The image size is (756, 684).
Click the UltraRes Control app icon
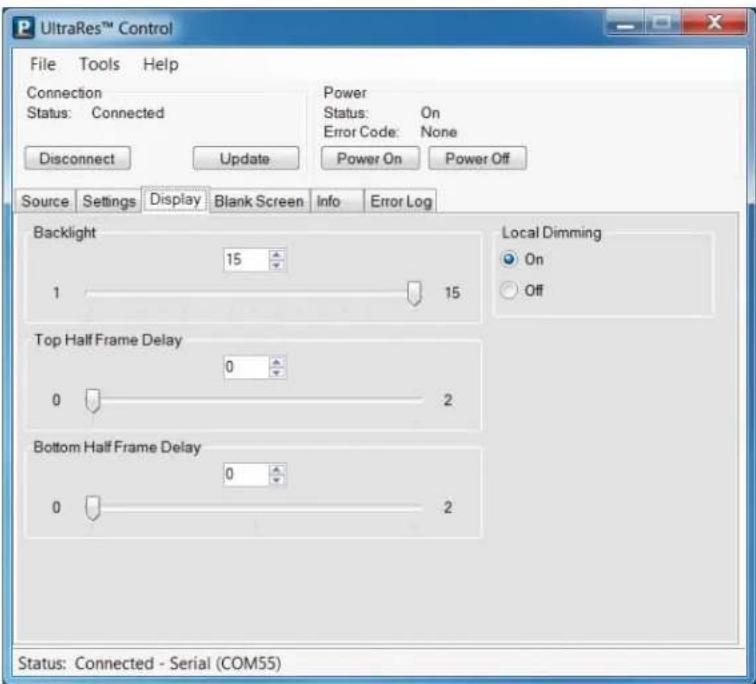tap(23, 28)
